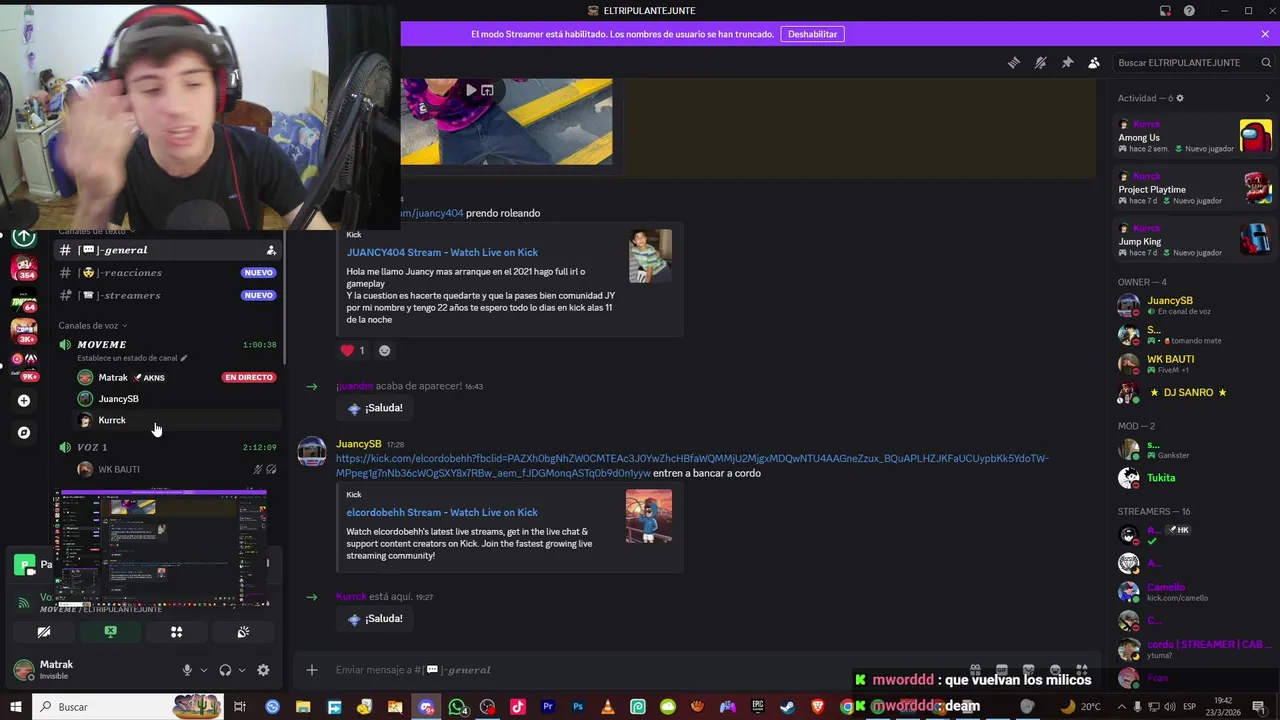Viewport: 1280px width, 720px height.
Task: Open Actividad settings gear icon
Action: pyautogui.click(x=1180, y=98)
